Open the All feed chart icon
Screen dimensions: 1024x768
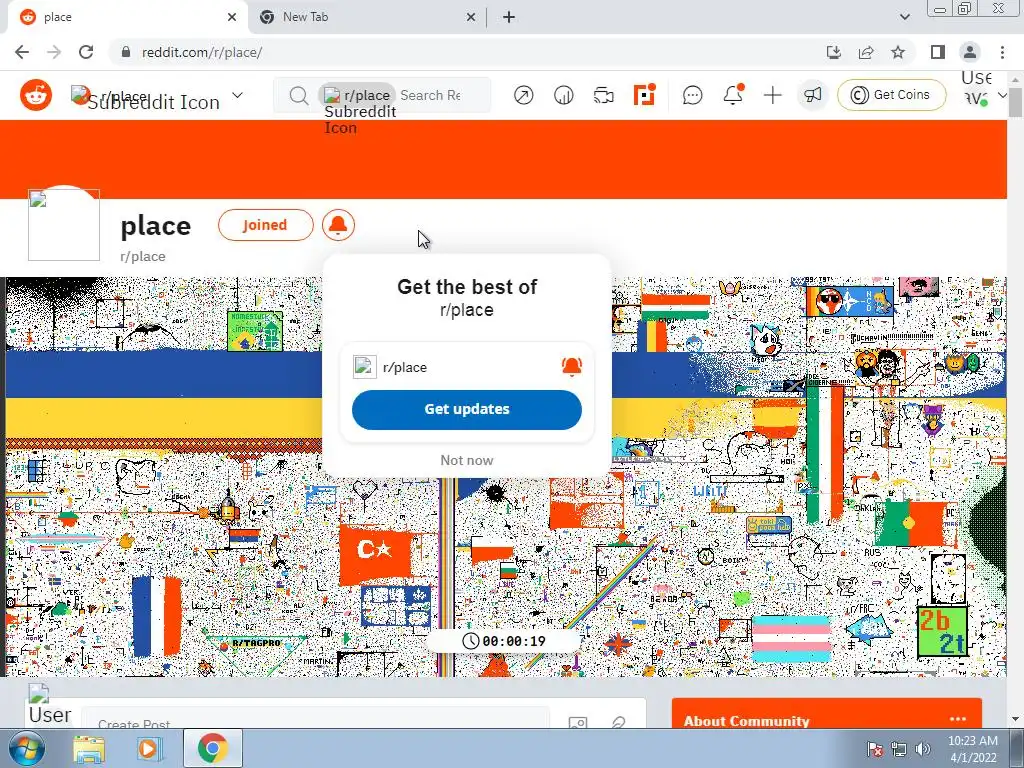coord(564,95)
